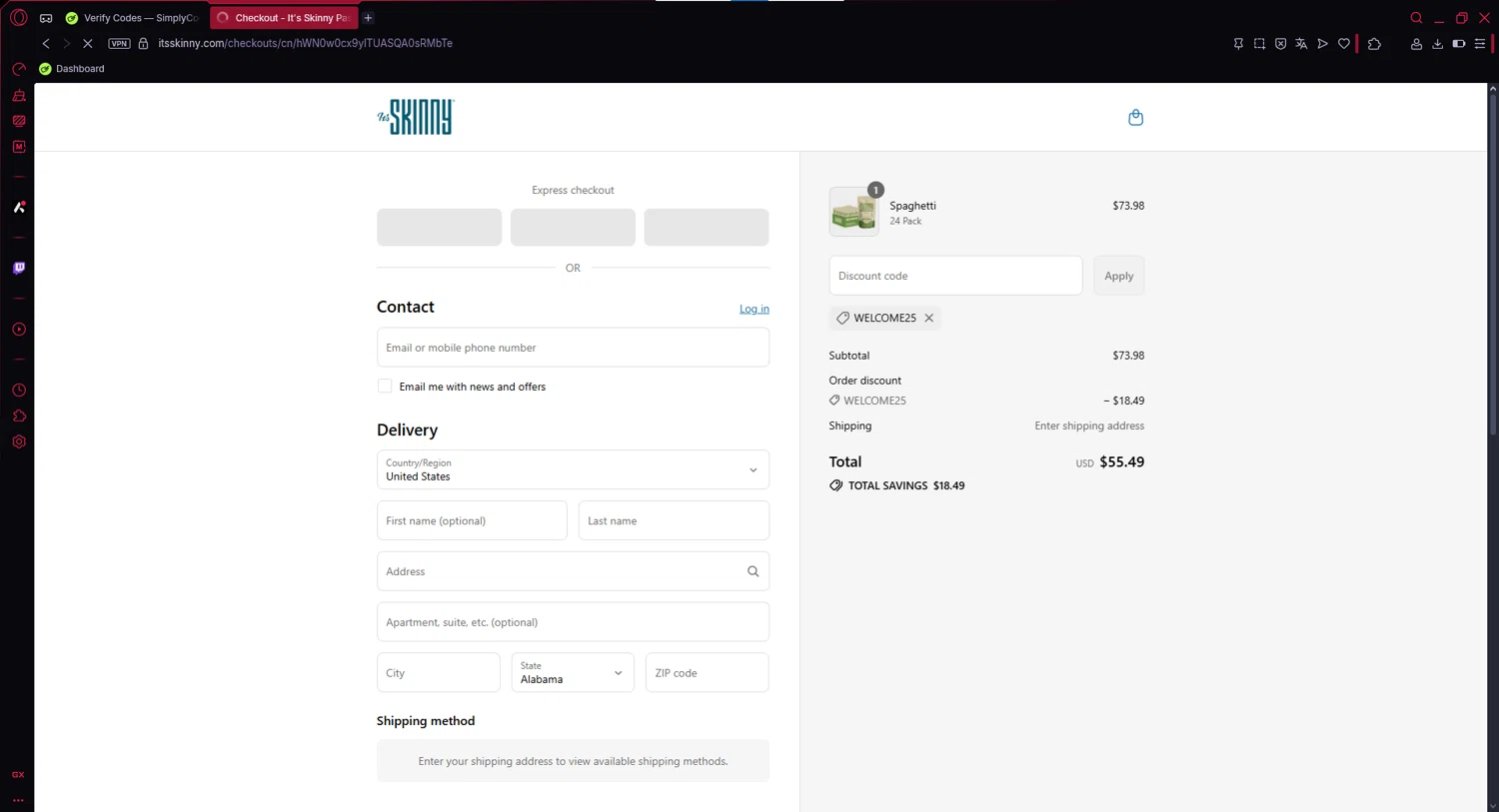View site security via the padlock icon
This screenshot has width=1499, height=812.
pyautogui.click(x=143, y=43)
